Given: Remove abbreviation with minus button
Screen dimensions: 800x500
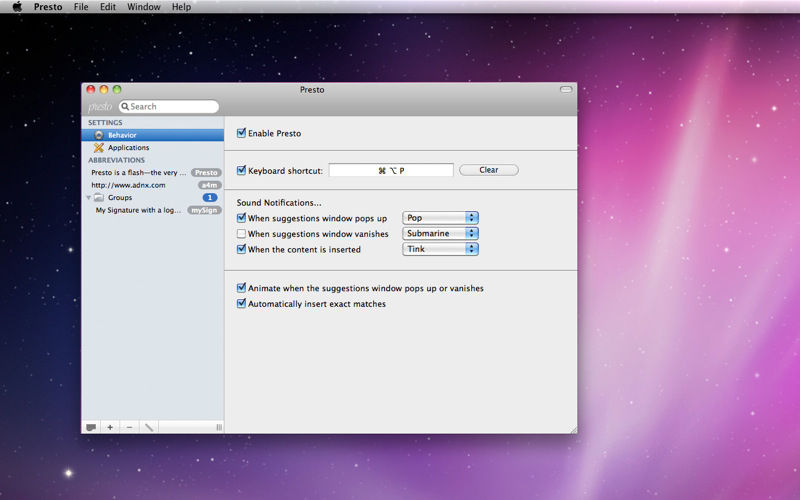Looking at the screenshot, I should click(x=129, y=427).
